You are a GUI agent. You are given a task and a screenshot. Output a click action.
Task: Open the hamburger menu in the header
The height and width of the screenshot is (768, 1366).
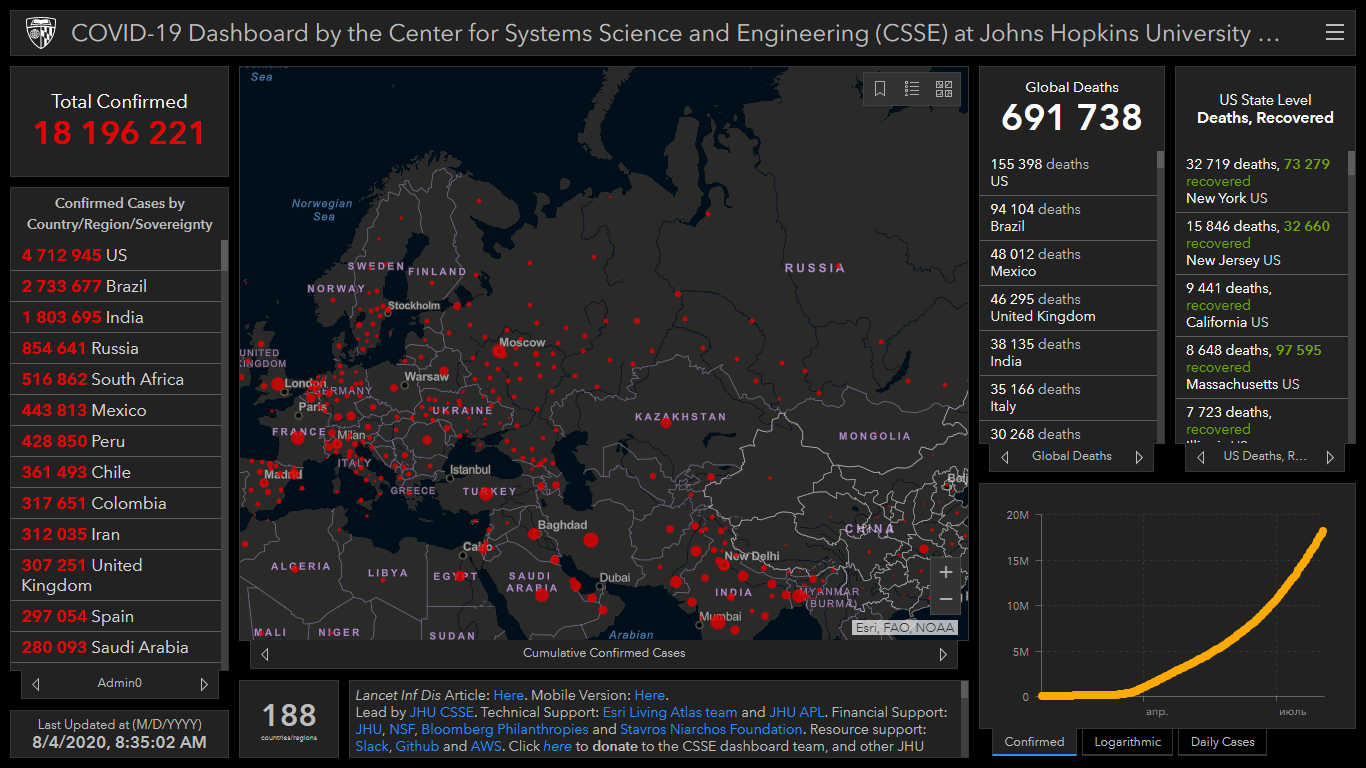[1334, 33]
